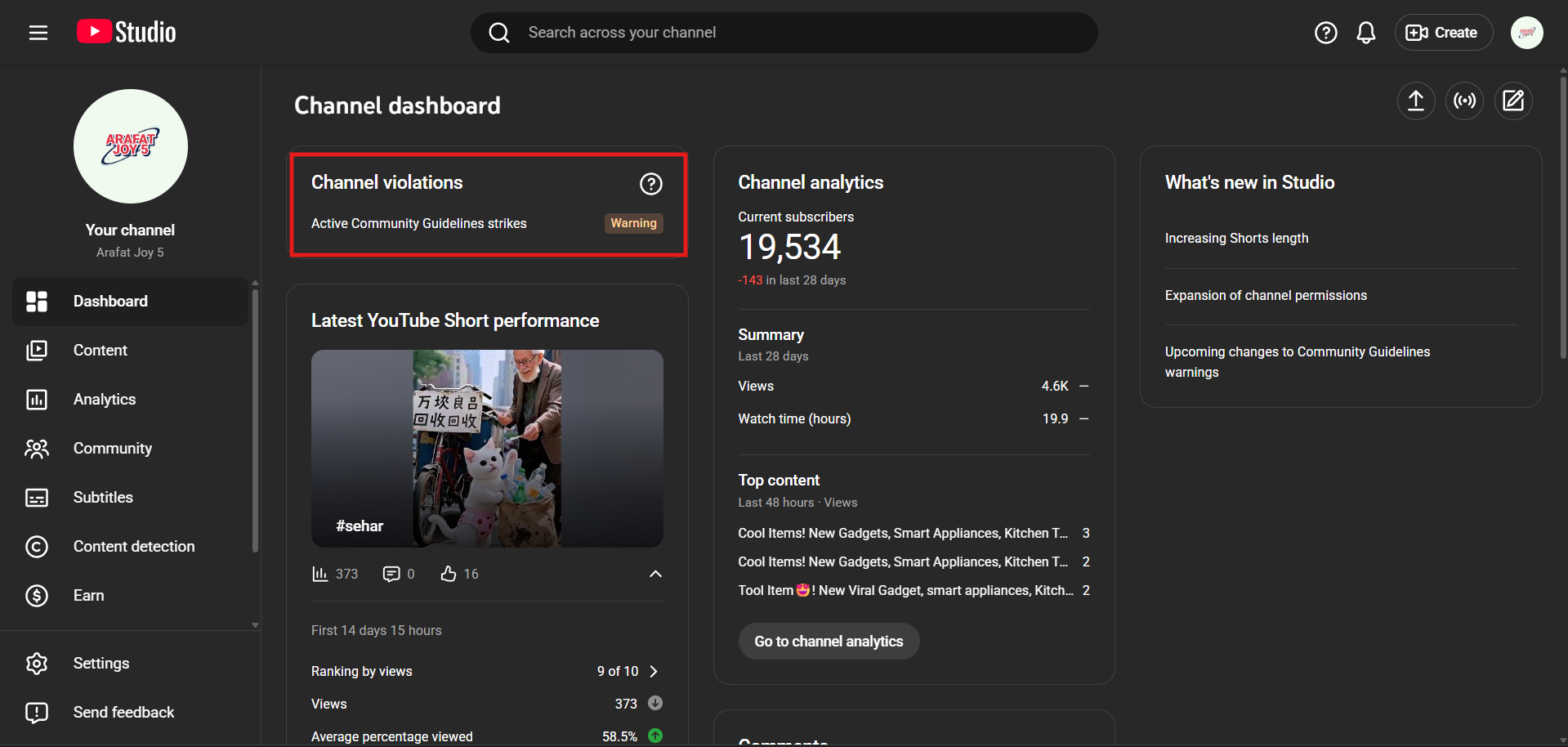
Task: Click the upload videos arrow icon
Action: click(x=1415, y=101)
